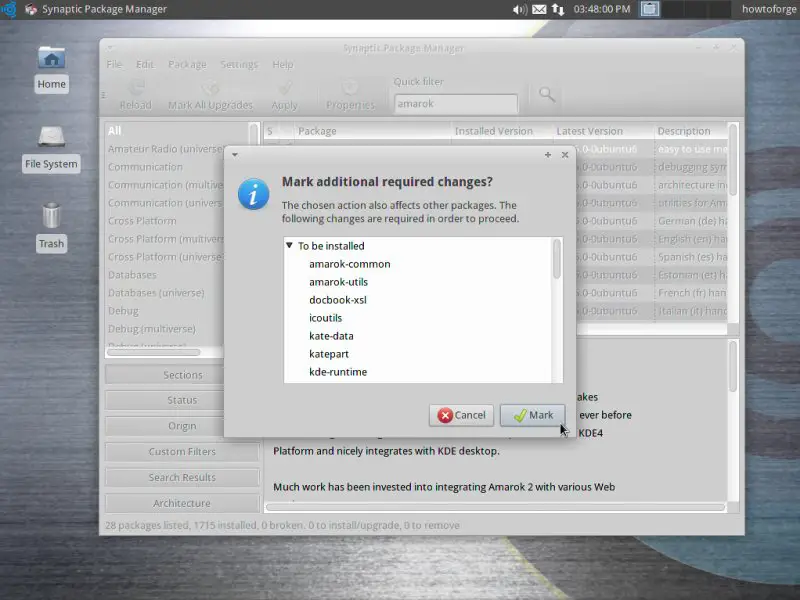Click the Mark button in the dialog
This screenshot has height=600, width=800.
[533, 415]
